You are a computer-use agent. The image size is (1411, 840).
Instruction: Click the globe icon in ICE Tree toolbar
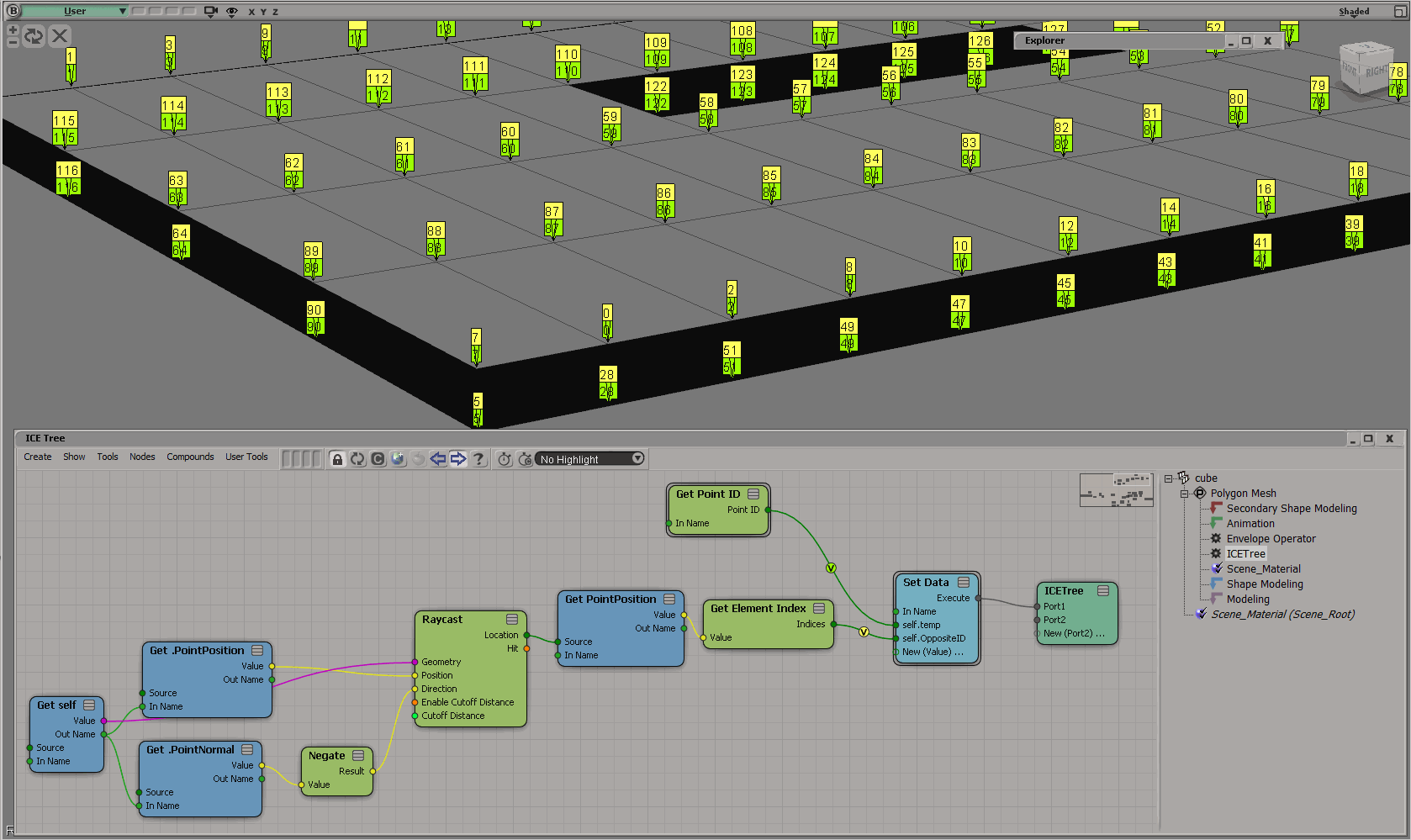[398, 459]
